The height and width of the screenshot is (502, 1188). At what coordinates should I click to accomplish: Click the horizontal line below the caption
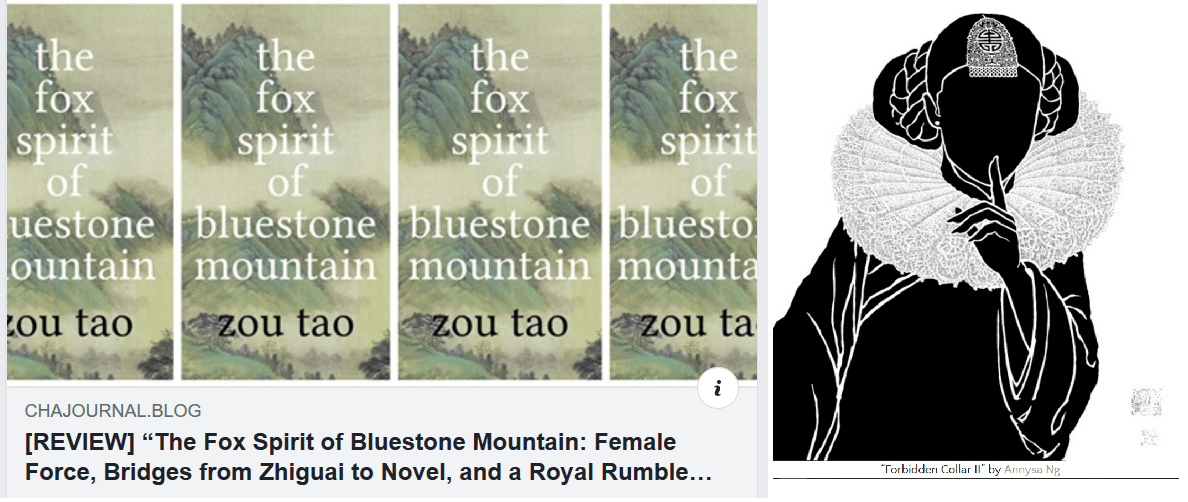click(x=976, y=478)
